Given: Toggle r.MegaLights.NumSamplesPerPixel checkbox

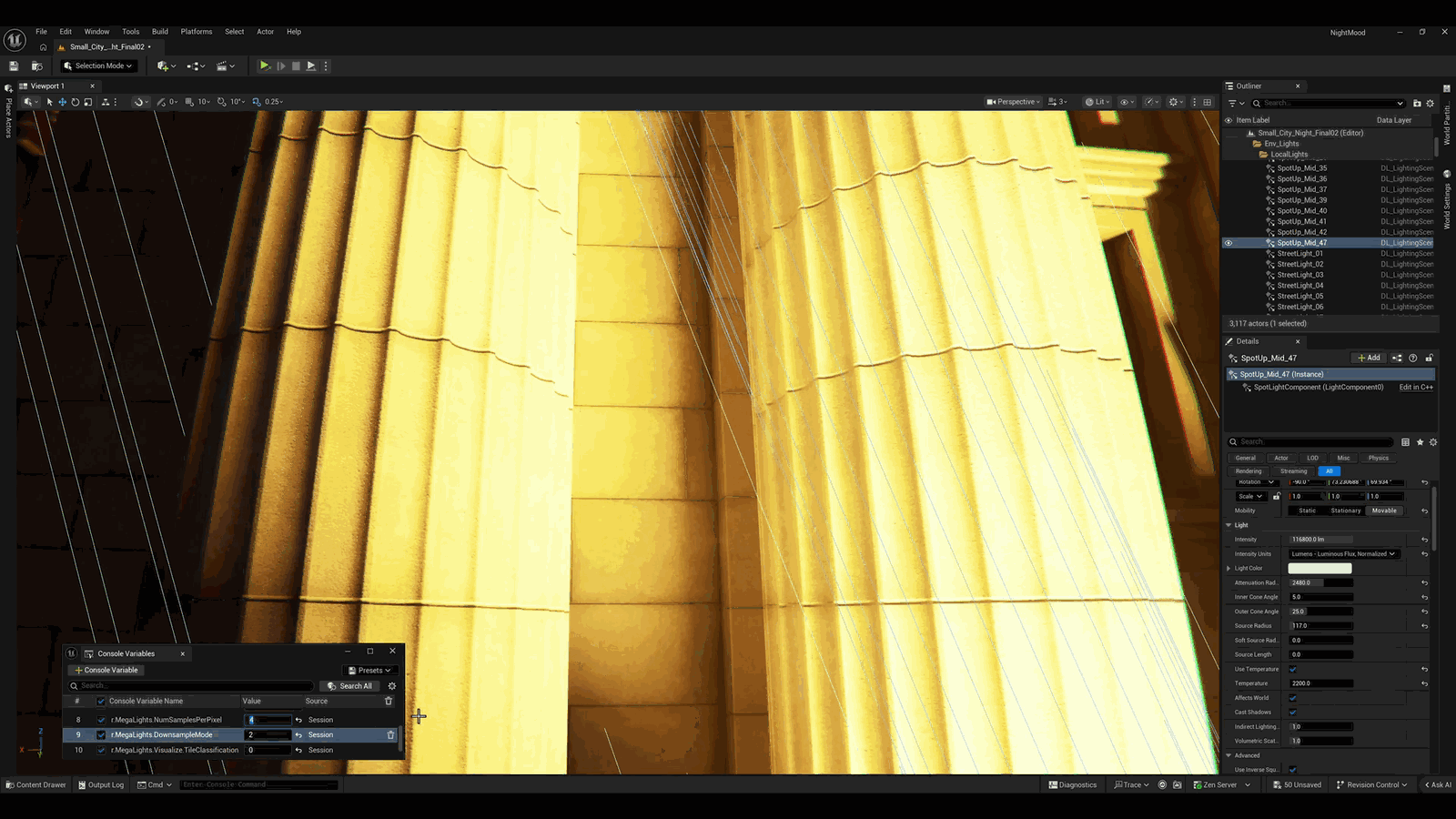Looking at the screenshot, I should click(x=101, y=720).
